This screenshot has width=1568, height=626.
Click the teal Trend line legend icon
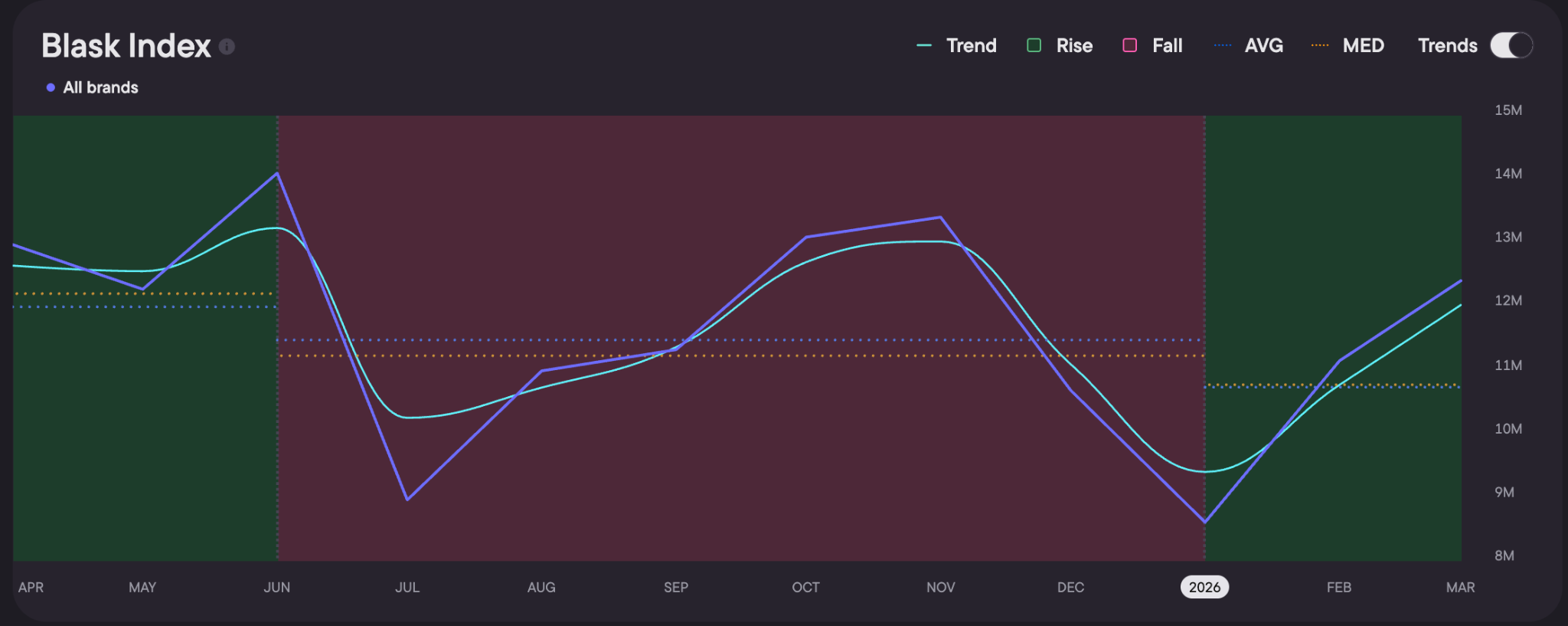pos(924,45)
